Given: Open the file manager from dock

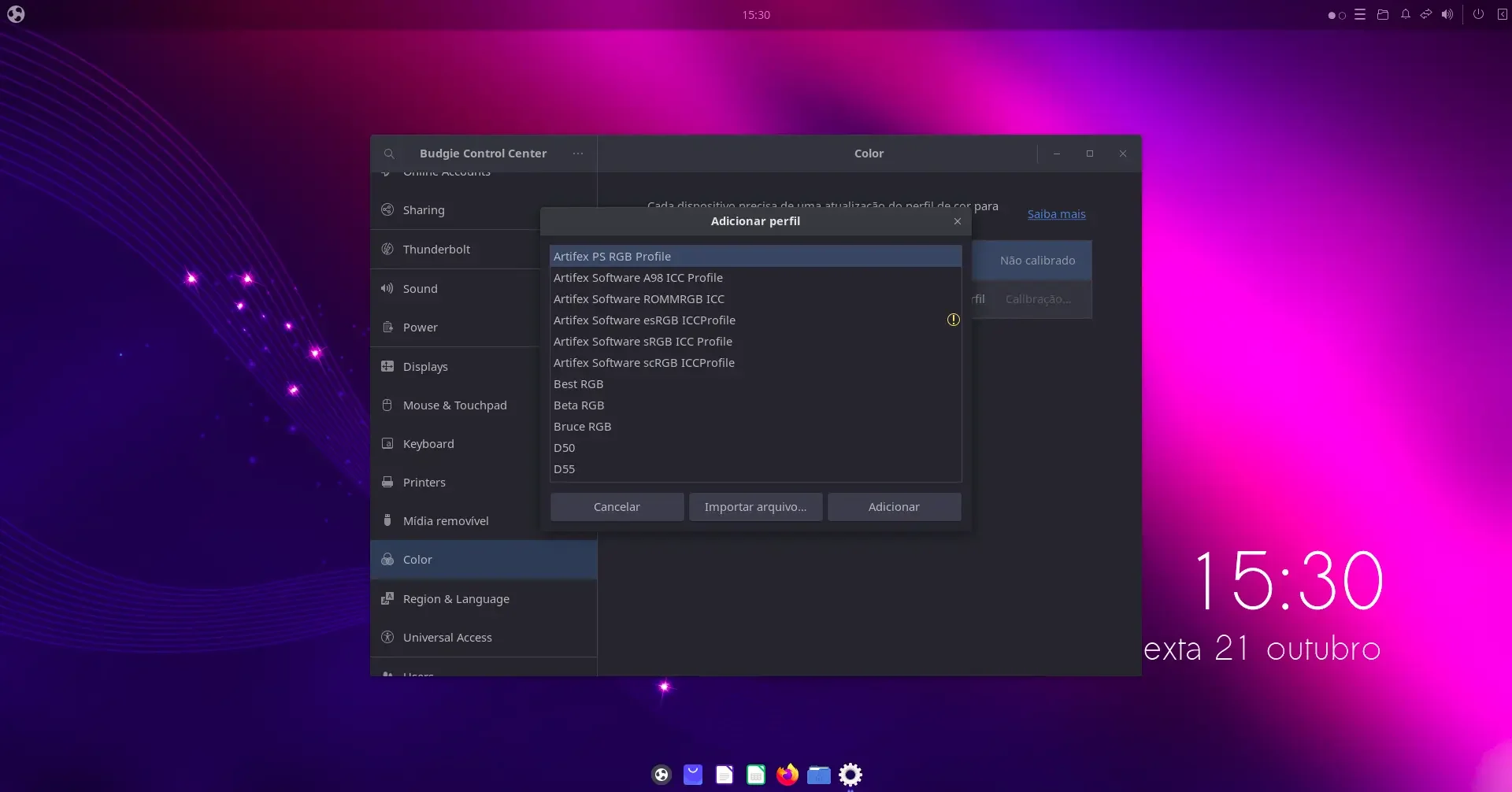Looking at the screenshot, I should (819, 775).
